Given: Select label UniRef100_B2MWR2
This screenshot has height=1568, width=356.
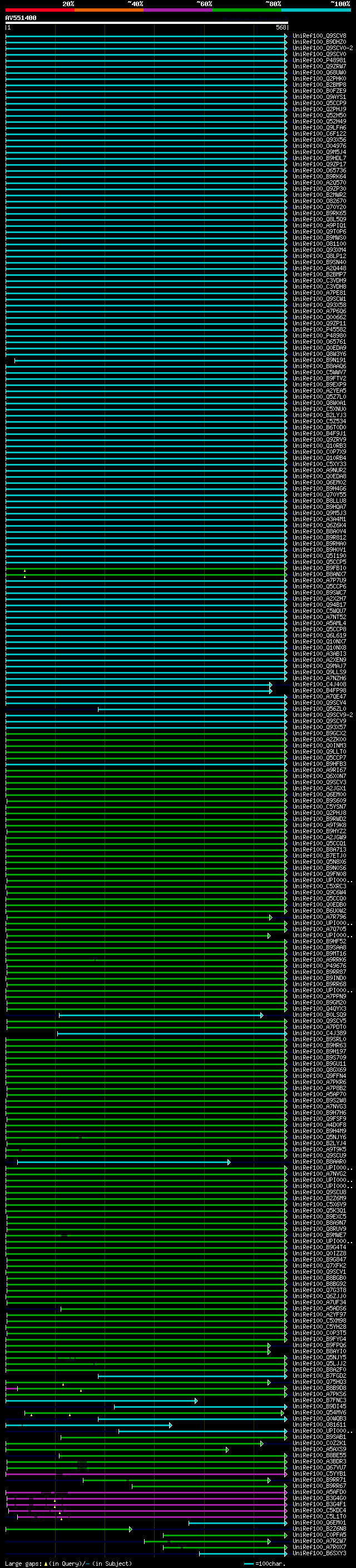Looking at the screenshot, I should pos(319,195).
